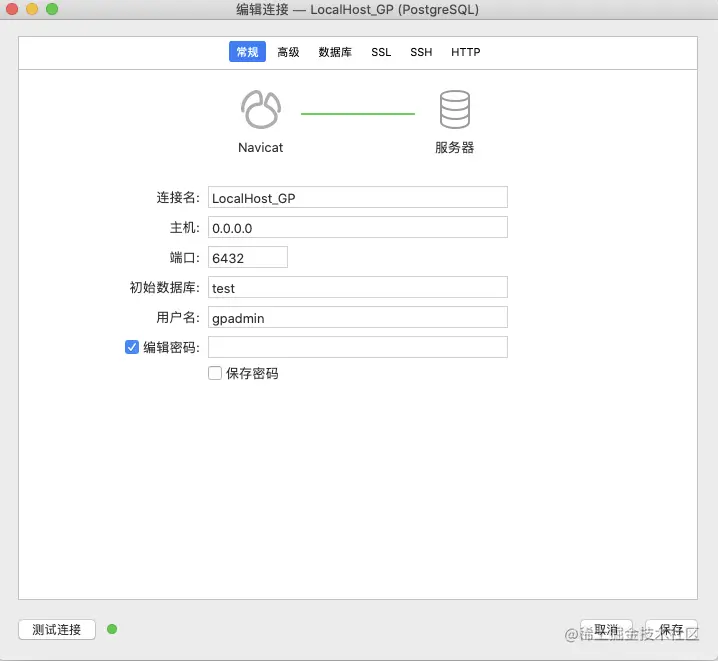The width and height of the screenshot is (718, 661).
Task: Click the green connection status indicator
Action: 112,629
